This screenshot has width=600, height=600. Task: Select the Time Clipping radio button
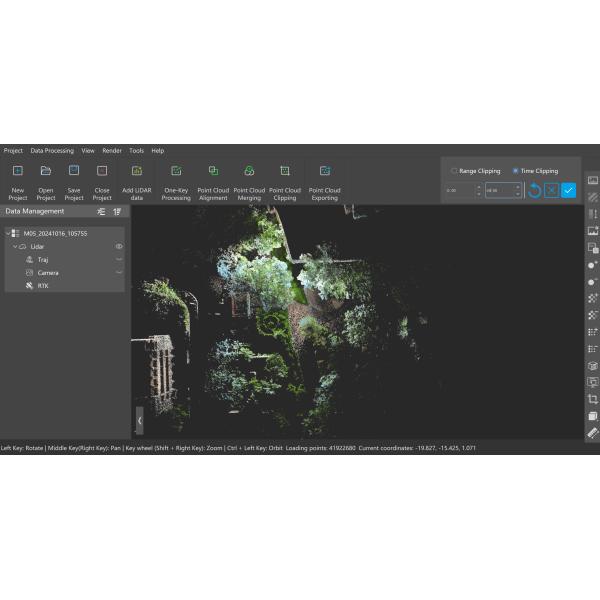[x=515, y=171]
